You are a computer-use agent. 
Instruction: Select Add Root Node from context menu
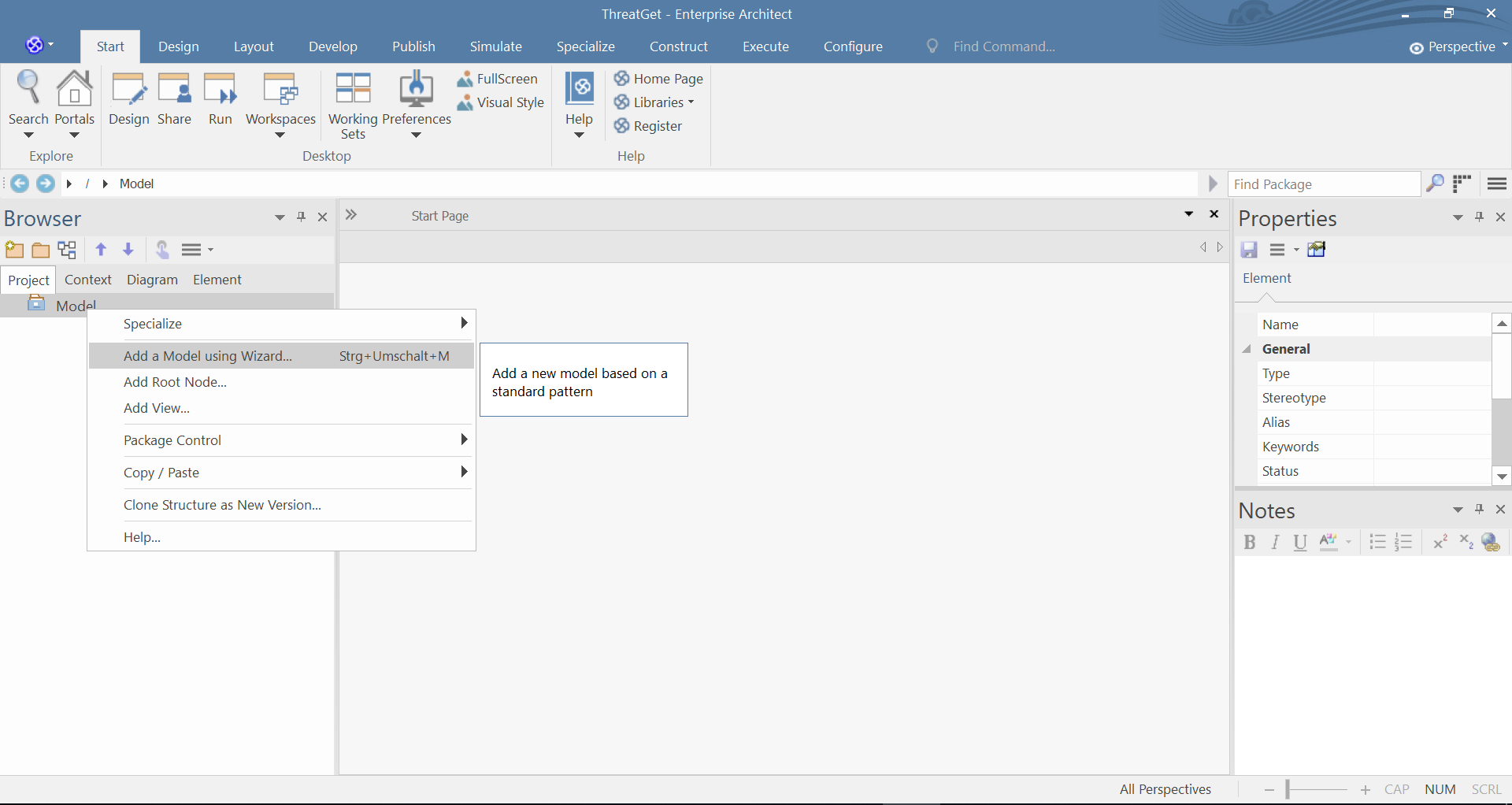[x=281, y=382]
